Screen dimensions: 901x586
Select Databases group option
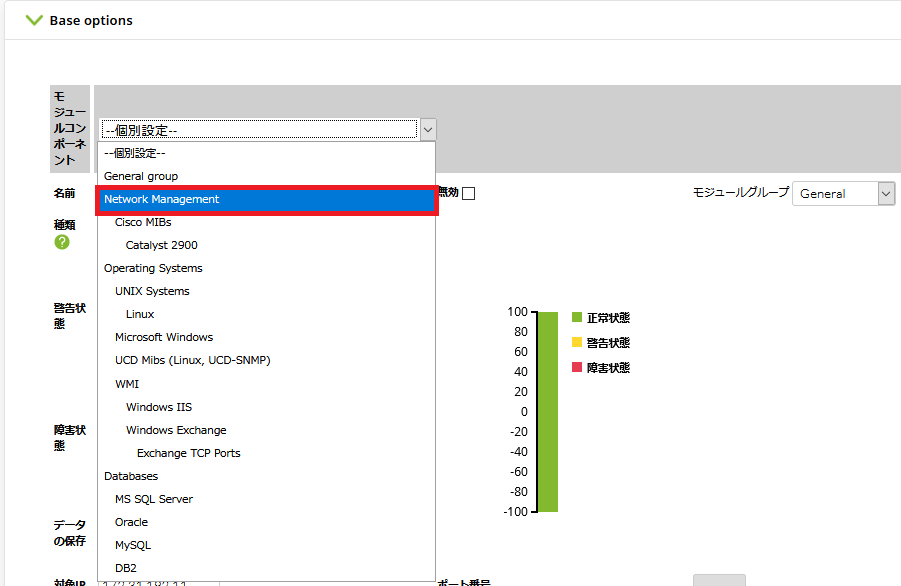tap(266, 476)
